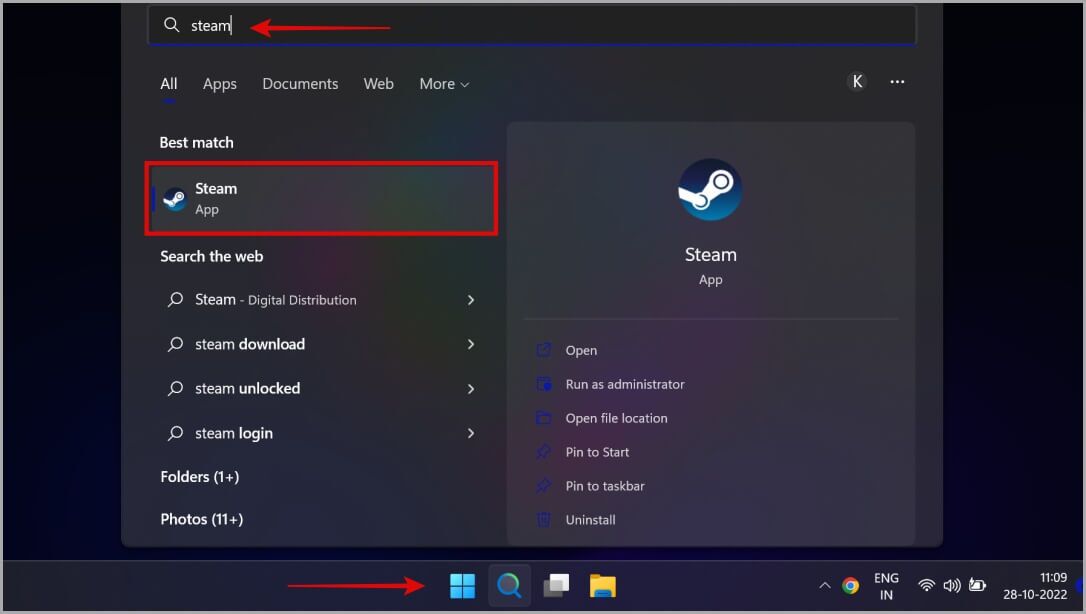Expand the More filter dropdown
The width and height of the screenshot is (1086, 614).
tap(444, 84)
